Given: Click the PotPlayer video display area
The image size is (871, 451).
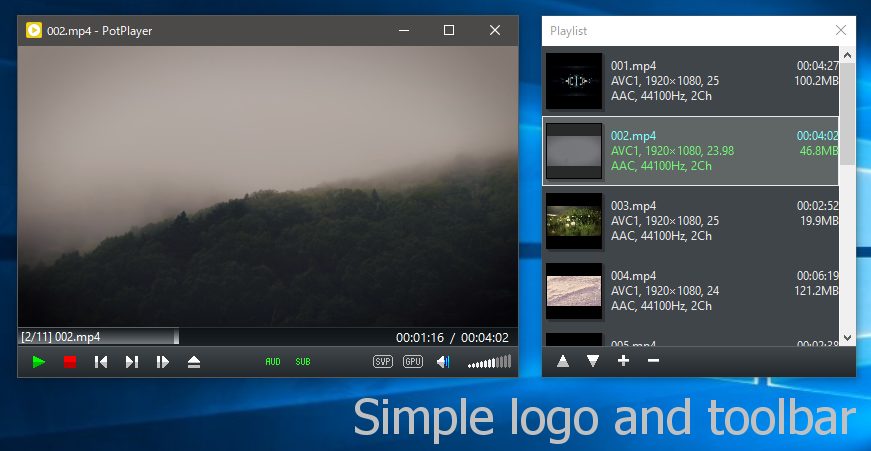Looking at the screenshot, I should (x=268, y=186).
